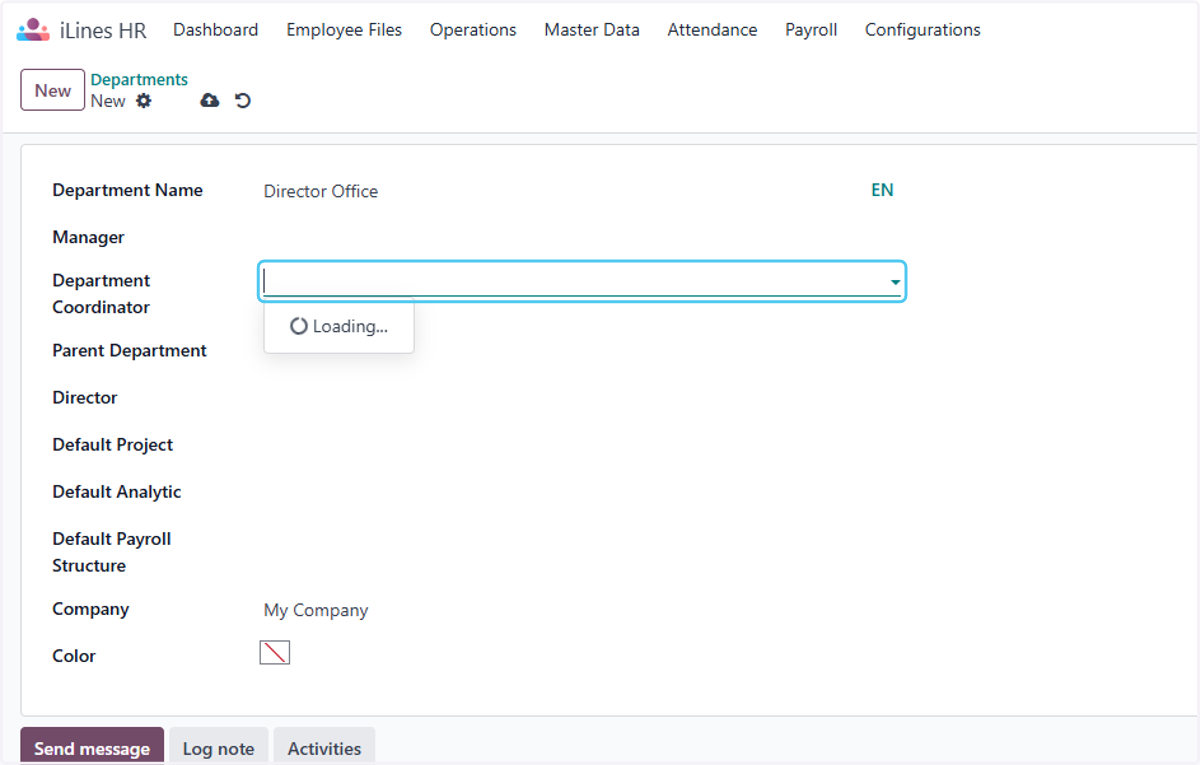This screenshot has height=765, width=1200.
Task: Click the Color field label
Action: 74,656
